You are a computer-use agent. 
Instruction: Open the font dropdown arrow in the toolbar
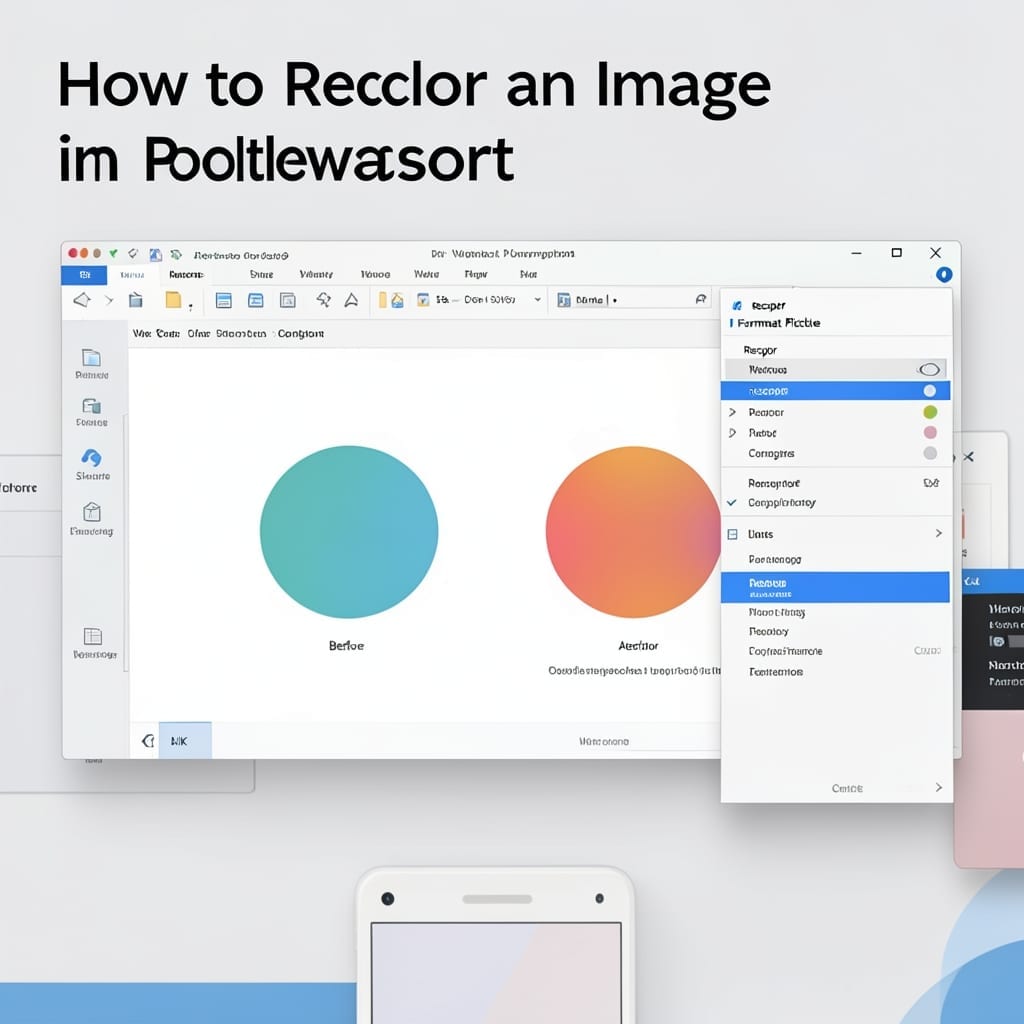[x=537, y=299]
